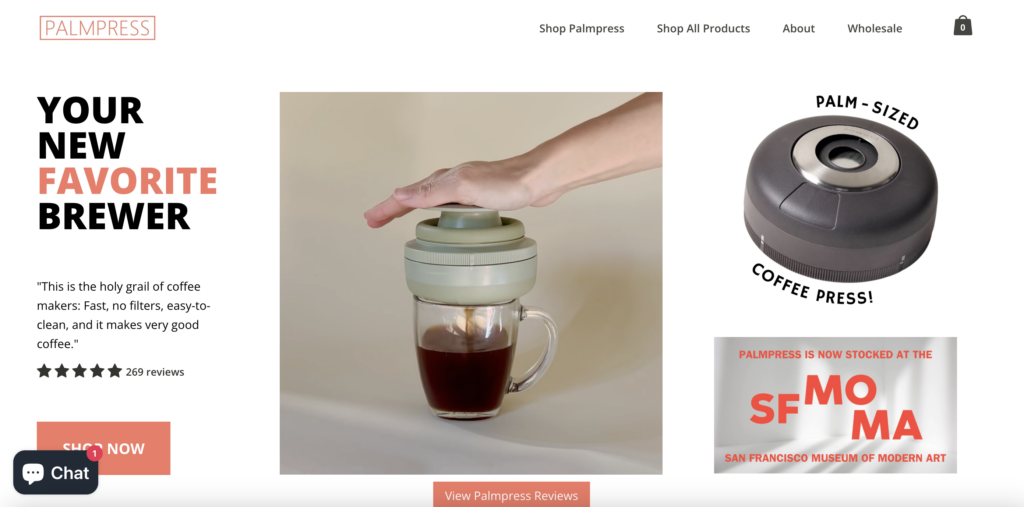Open the shopping cart bag icon
This screenshot has height=507, width=1024.
point(963,25)
